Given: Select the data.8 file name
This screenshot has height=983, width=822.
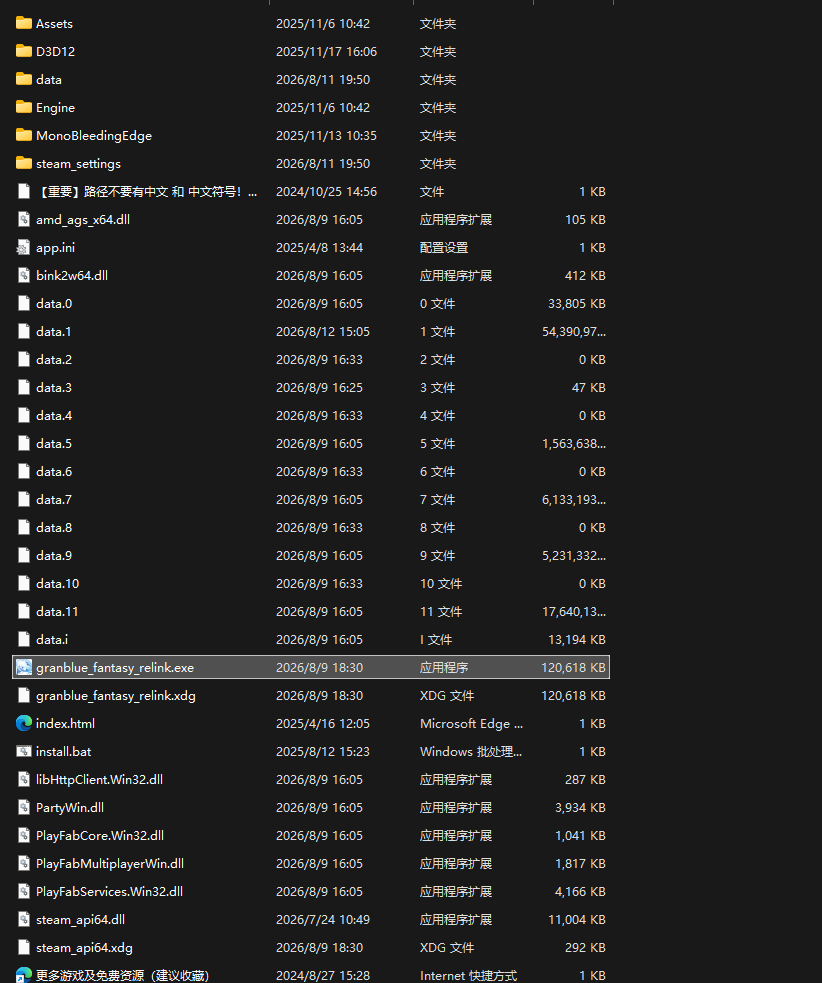Looking at the screenshot, I should tap(54, 527).
